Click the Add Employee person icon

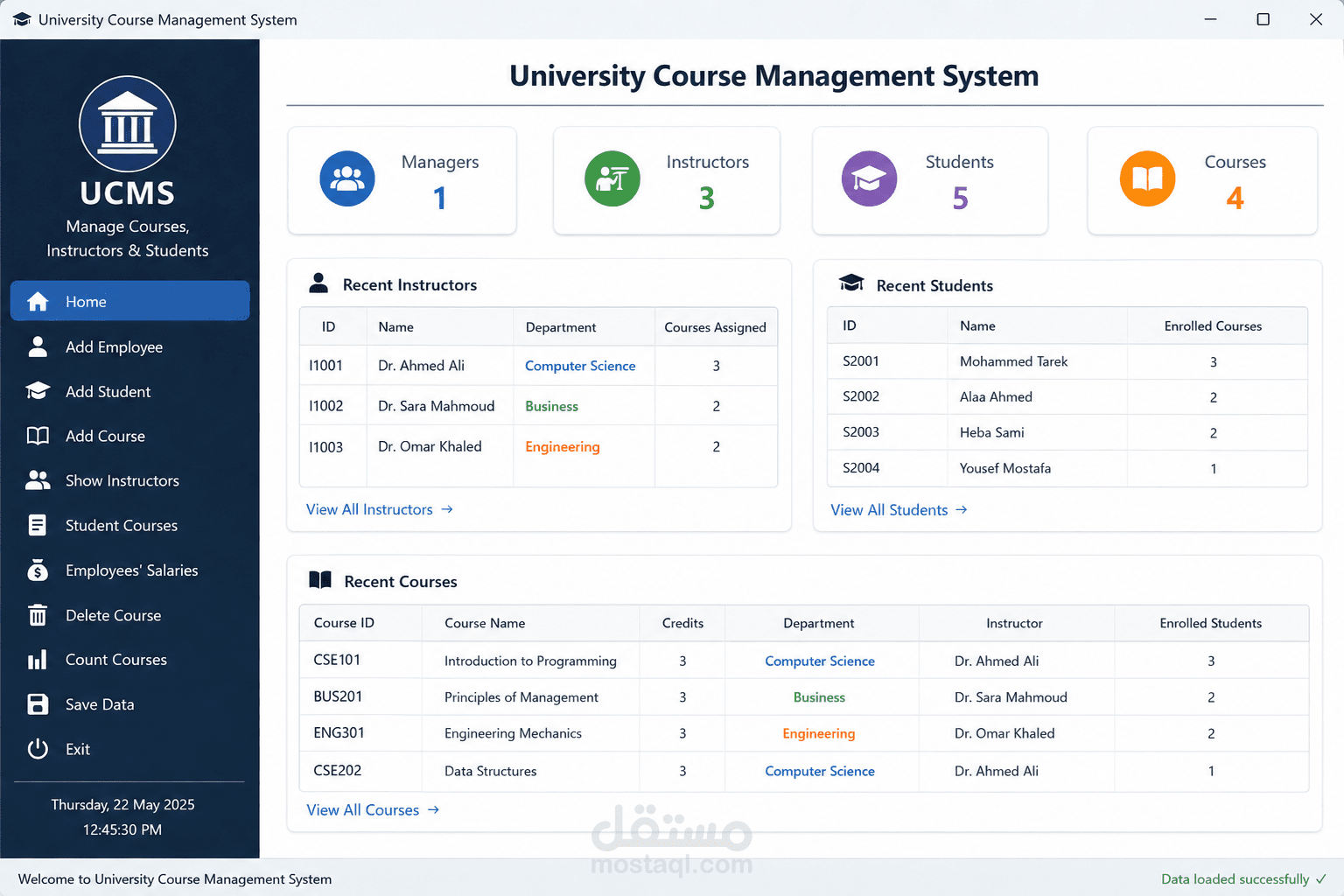click(38, 346)
